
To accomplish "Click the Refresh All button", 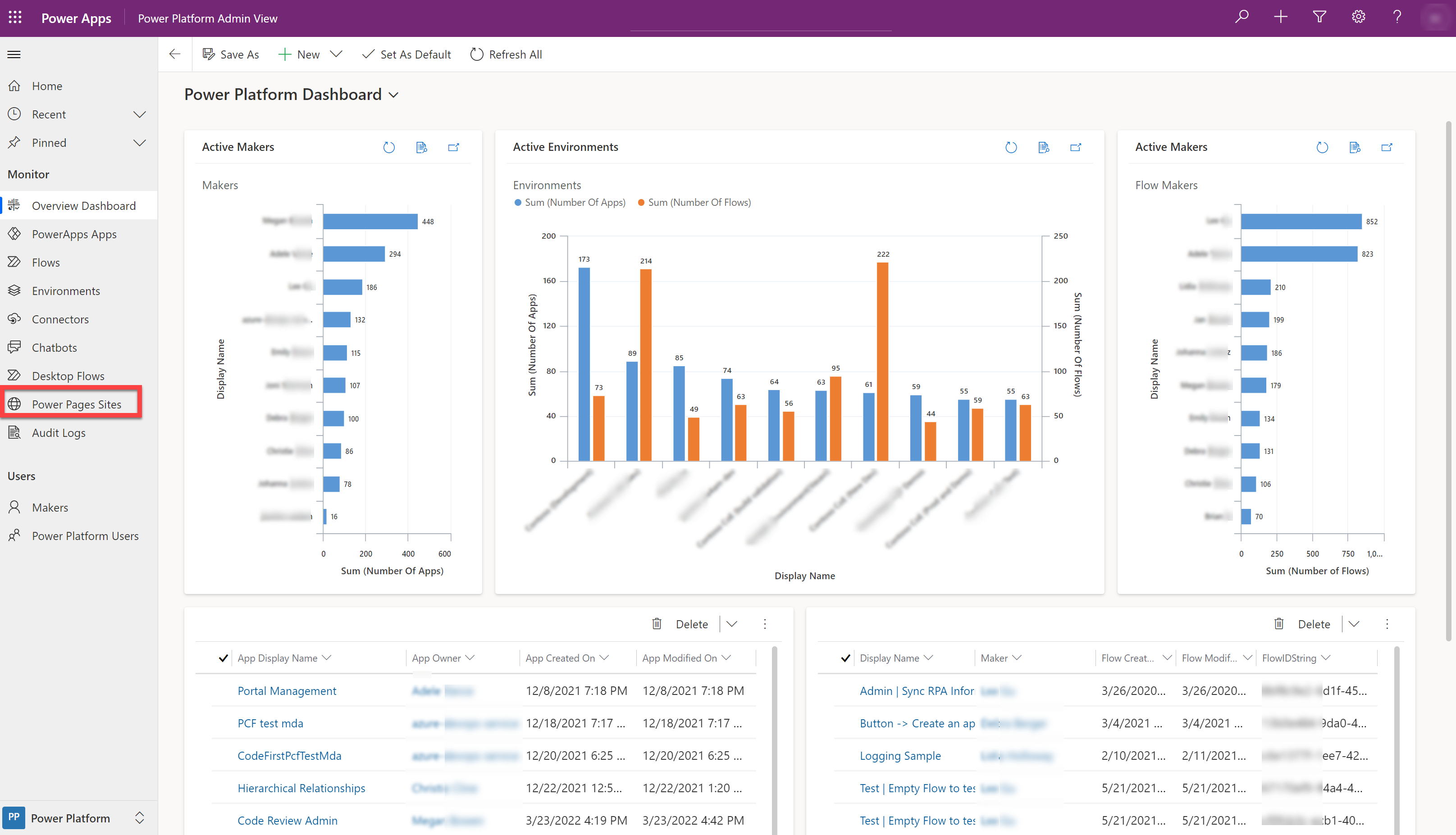I will (x=506, y=54).
